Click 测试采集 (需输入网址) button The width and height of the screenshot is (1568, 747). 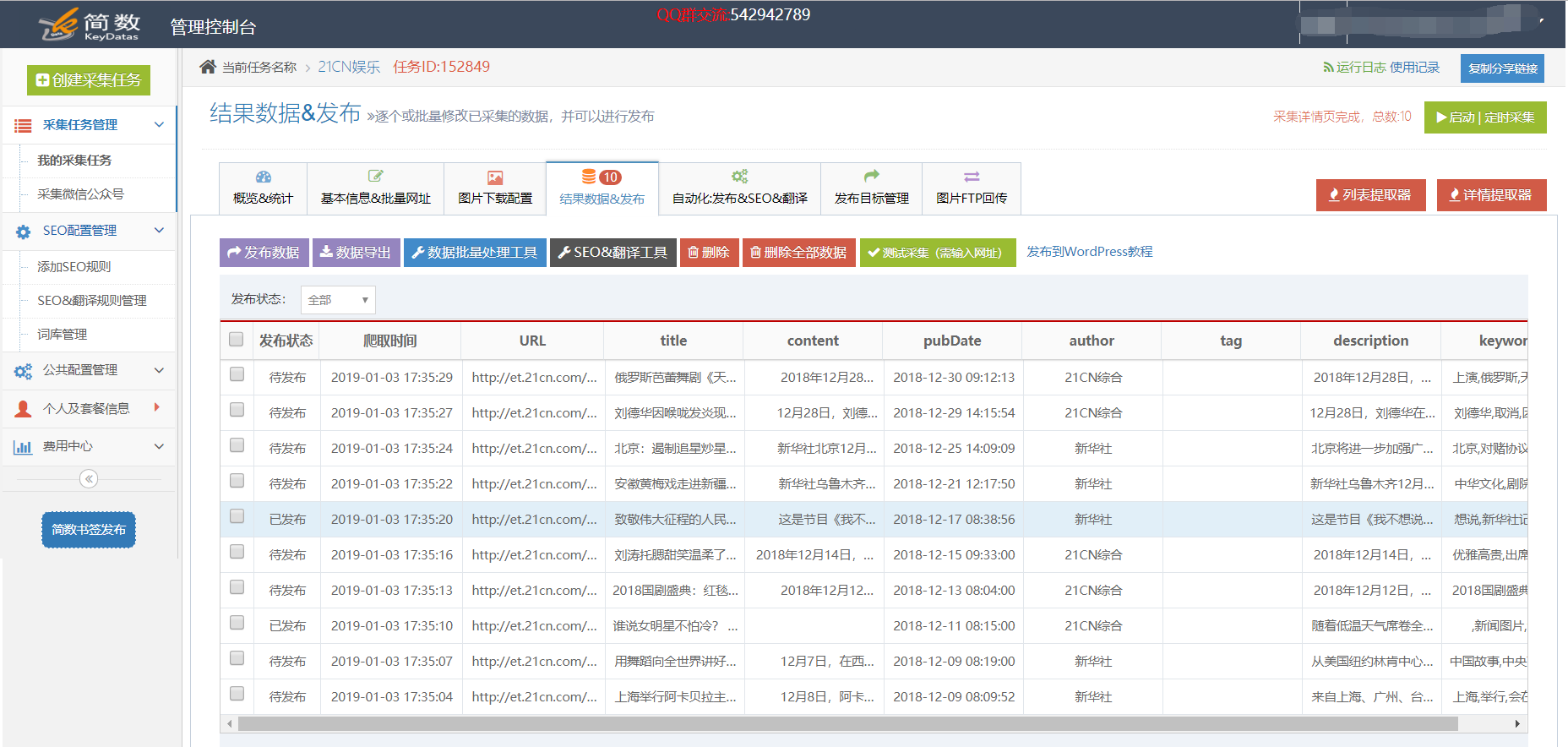pyautogui.click(x=937, y=253)
